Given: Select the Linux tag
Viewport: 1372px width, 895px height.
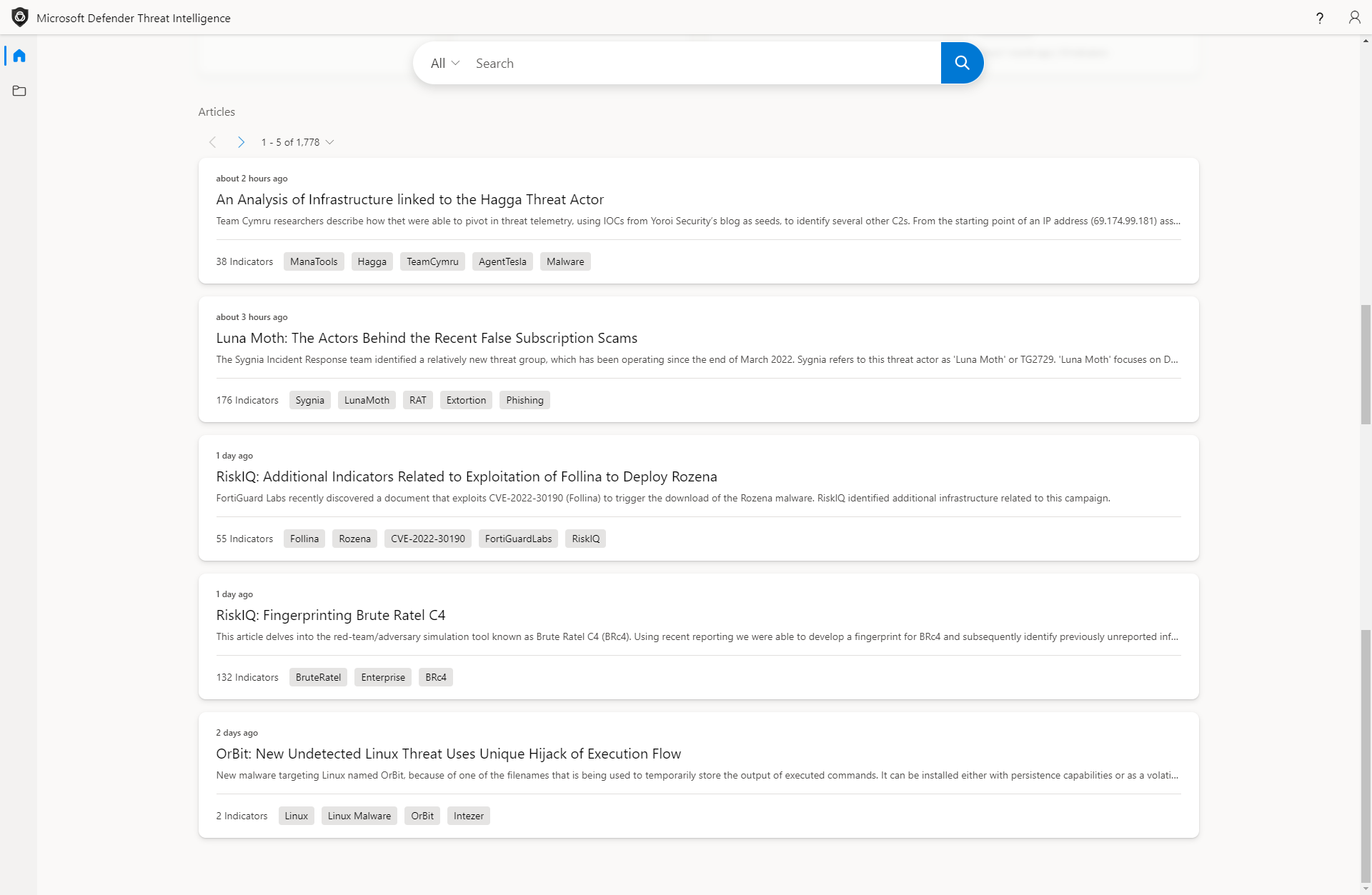Looking at the screenshot, I should [297, 816].
